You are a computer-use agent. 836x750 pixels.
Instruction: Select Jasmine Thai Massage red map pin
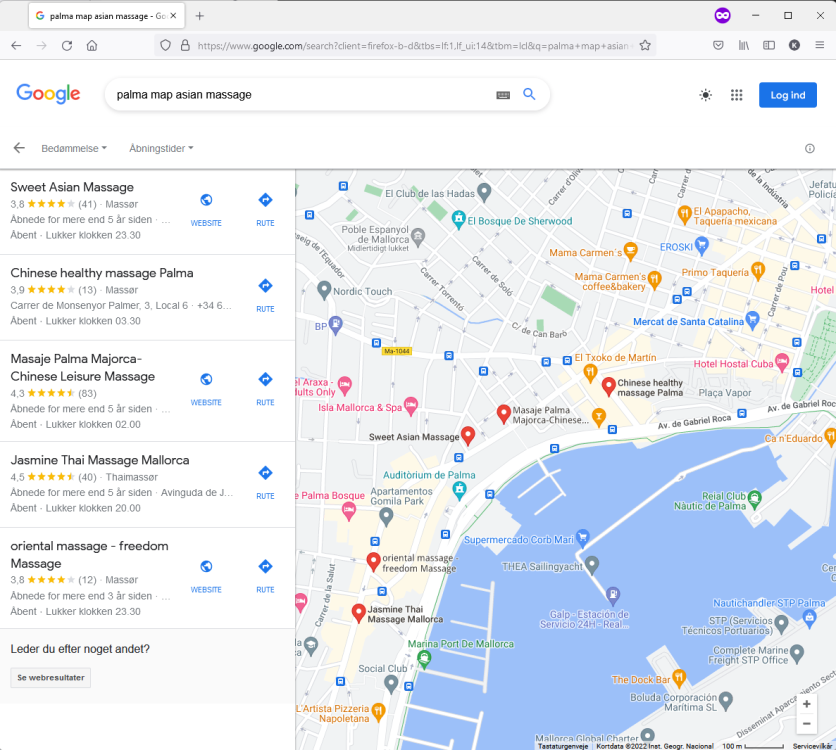(x=358, y=613)
